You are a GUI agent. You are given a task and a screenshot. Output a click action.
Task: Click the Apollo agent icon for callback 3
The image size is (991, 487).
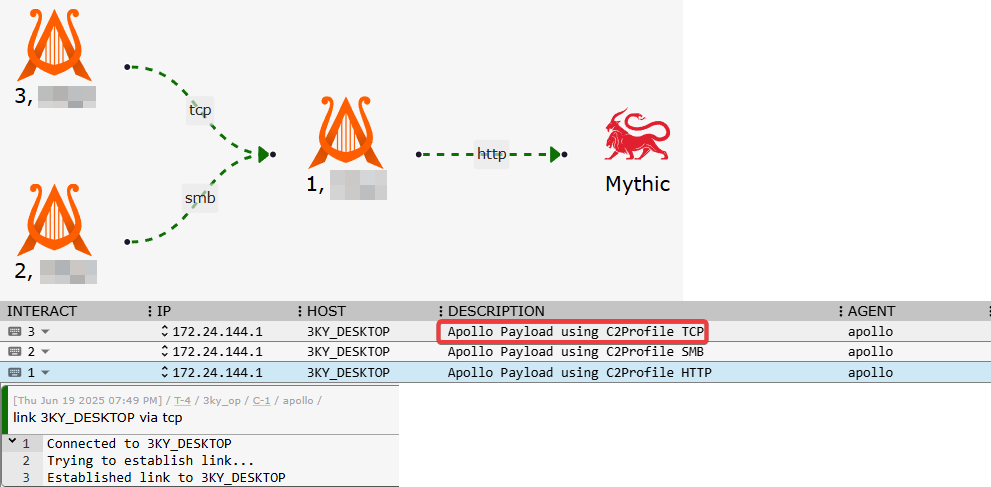55,44
